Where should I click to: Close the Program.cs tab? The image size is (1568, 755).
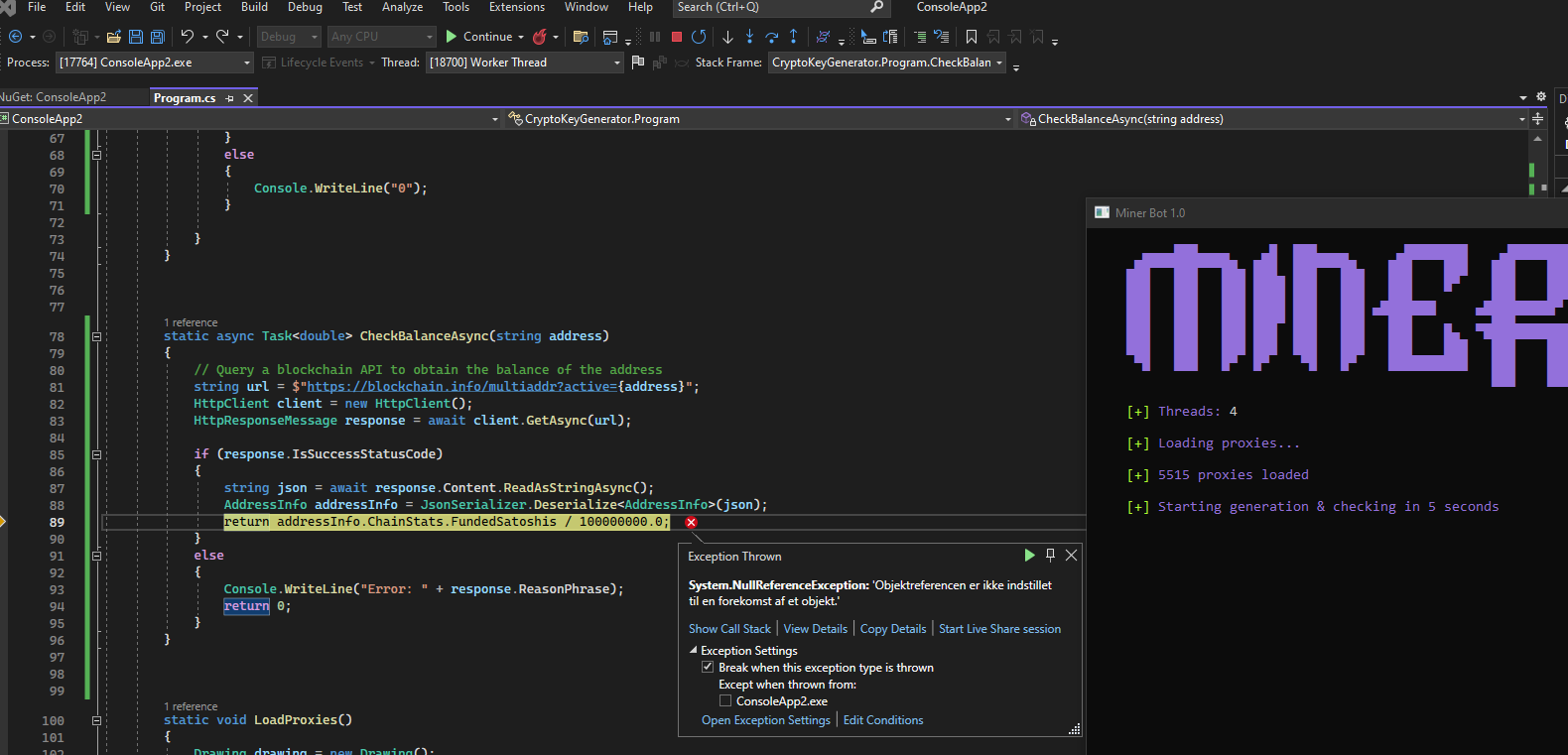point(248,98)
